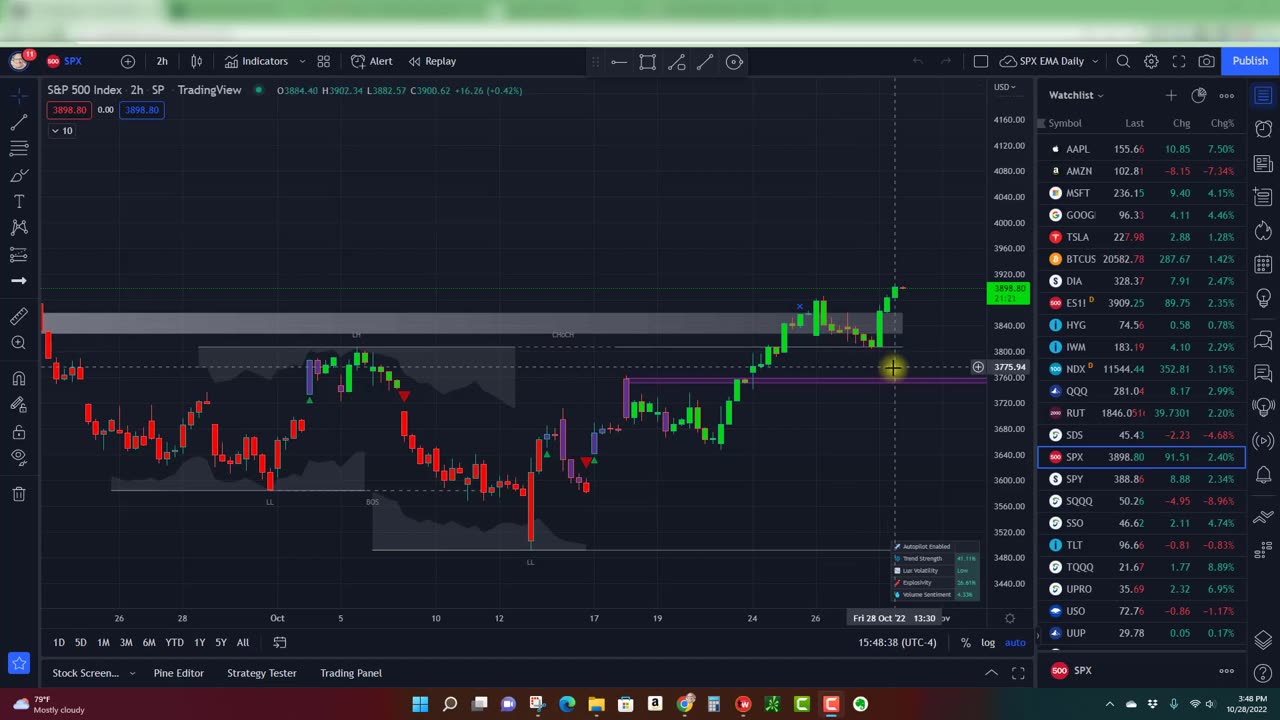This screenshot has width=1280, height=720.
Task: Open the brush drawing tools
Action: 18,175
